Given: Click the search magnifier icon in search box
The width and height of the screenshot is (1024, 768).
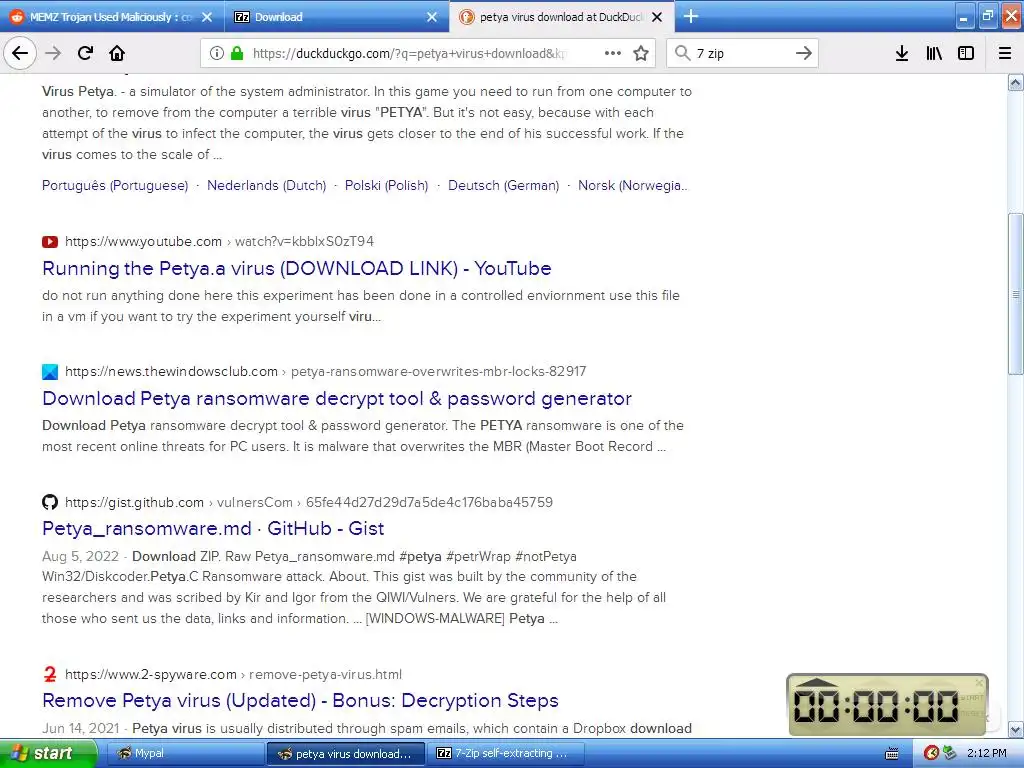Looking at the screenshot, I should pos(682,53).
